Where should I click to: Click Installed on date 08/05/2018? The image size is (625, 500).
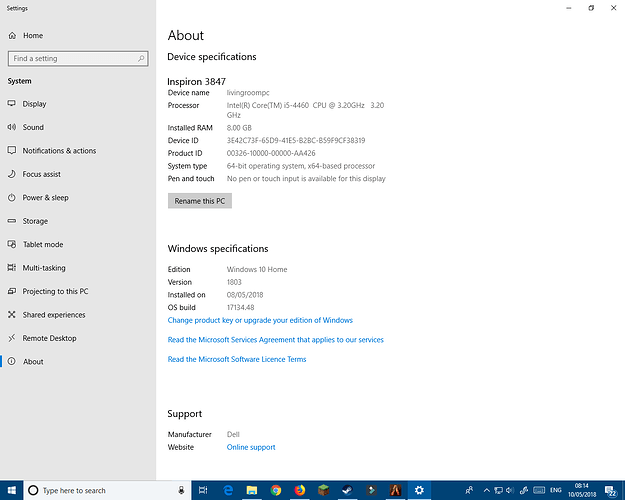[245, 295]
